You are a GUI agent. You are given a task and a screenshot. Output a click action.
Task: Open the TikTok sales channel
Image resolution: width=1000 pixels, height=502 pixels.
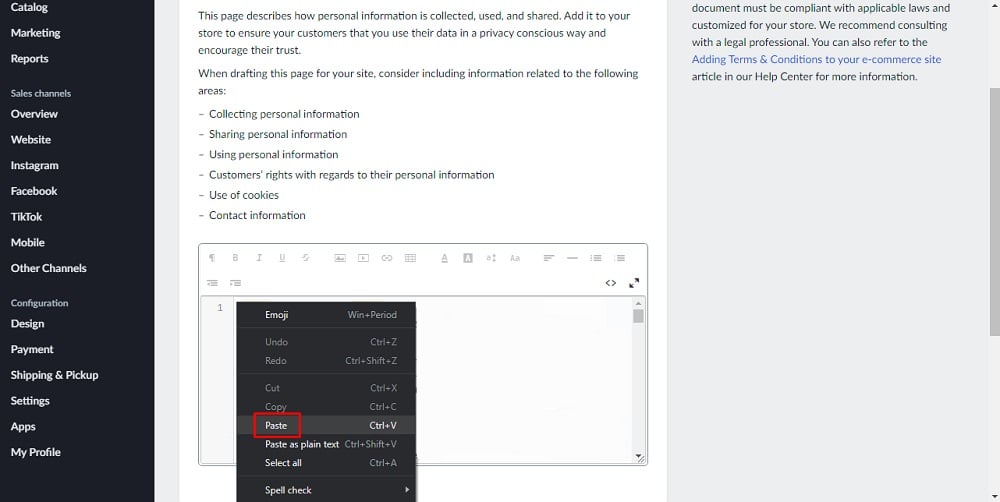[26, 217]
